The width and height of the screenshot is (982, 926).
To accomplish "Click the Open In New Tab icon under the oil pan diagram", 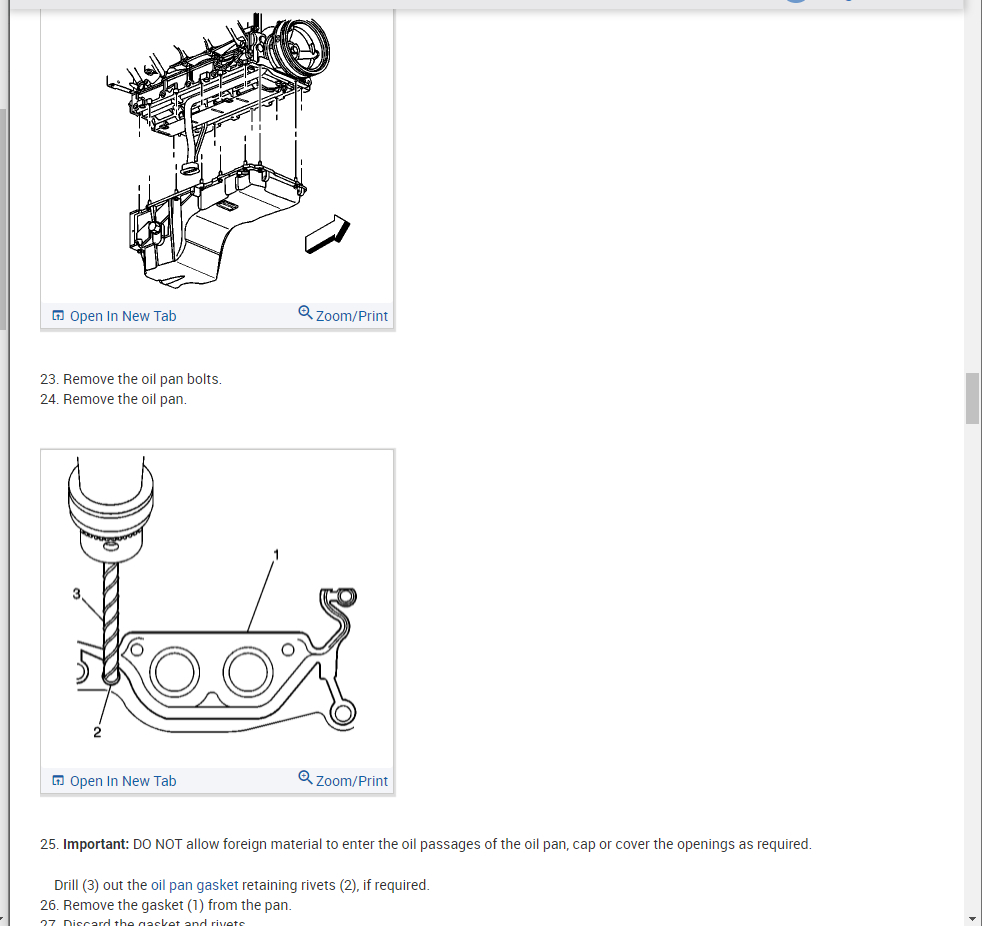I will click(58, 316).
